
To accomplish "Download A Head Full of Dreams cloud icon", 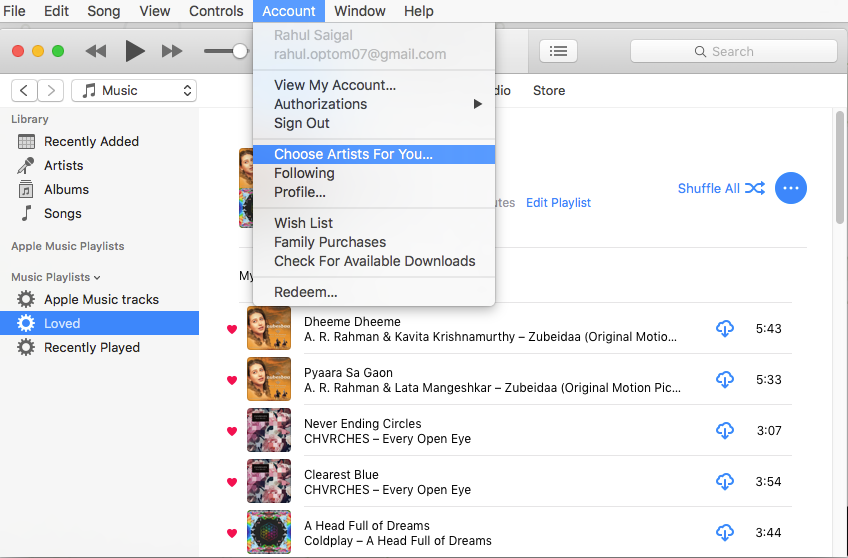I will pos(725,533).
